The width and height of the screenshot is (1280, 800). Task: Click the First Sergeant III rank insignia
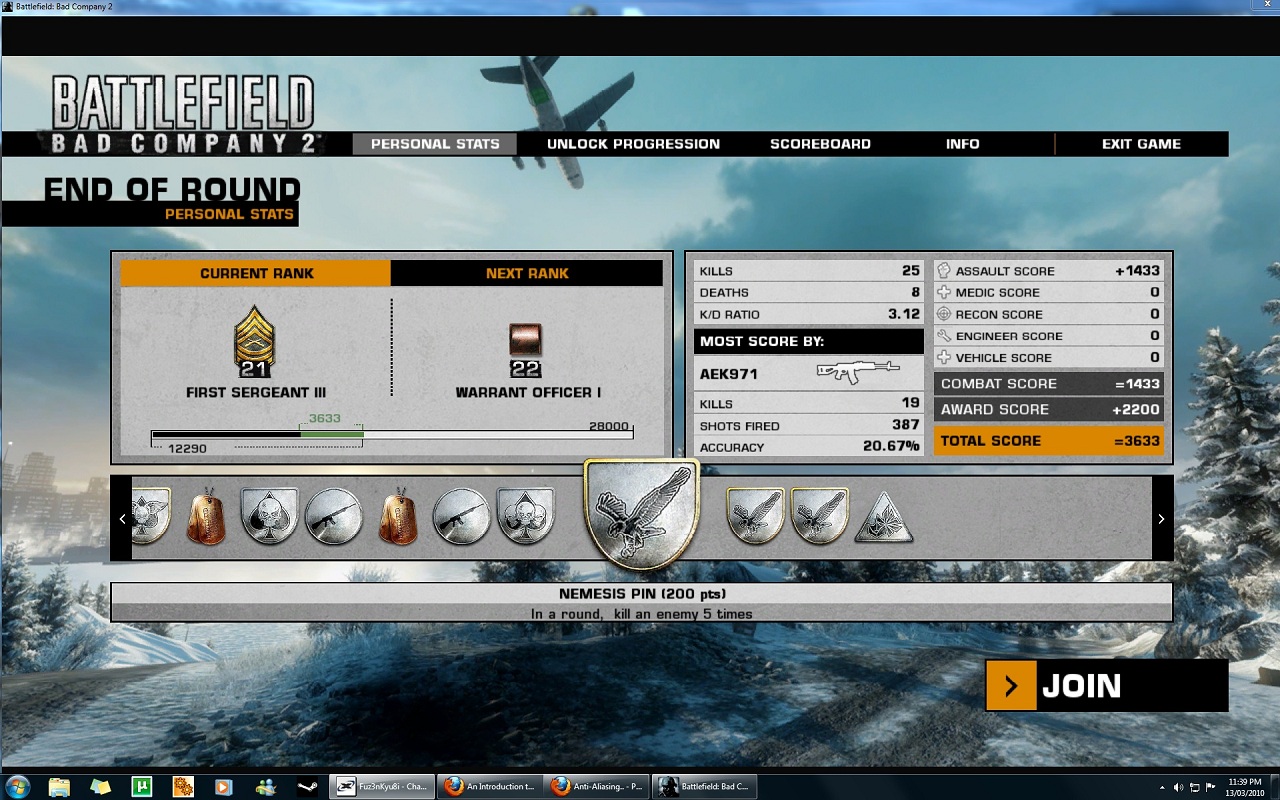pos(255,342)
